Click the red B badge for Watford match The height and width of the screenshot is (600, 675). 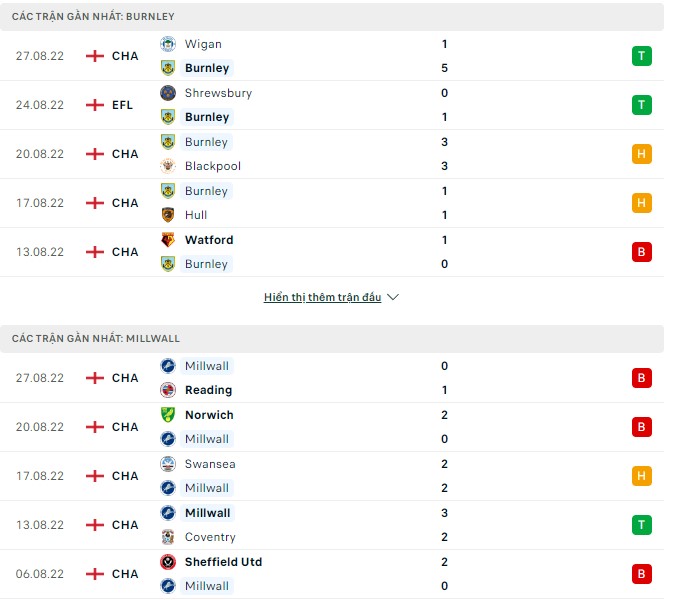641,252
